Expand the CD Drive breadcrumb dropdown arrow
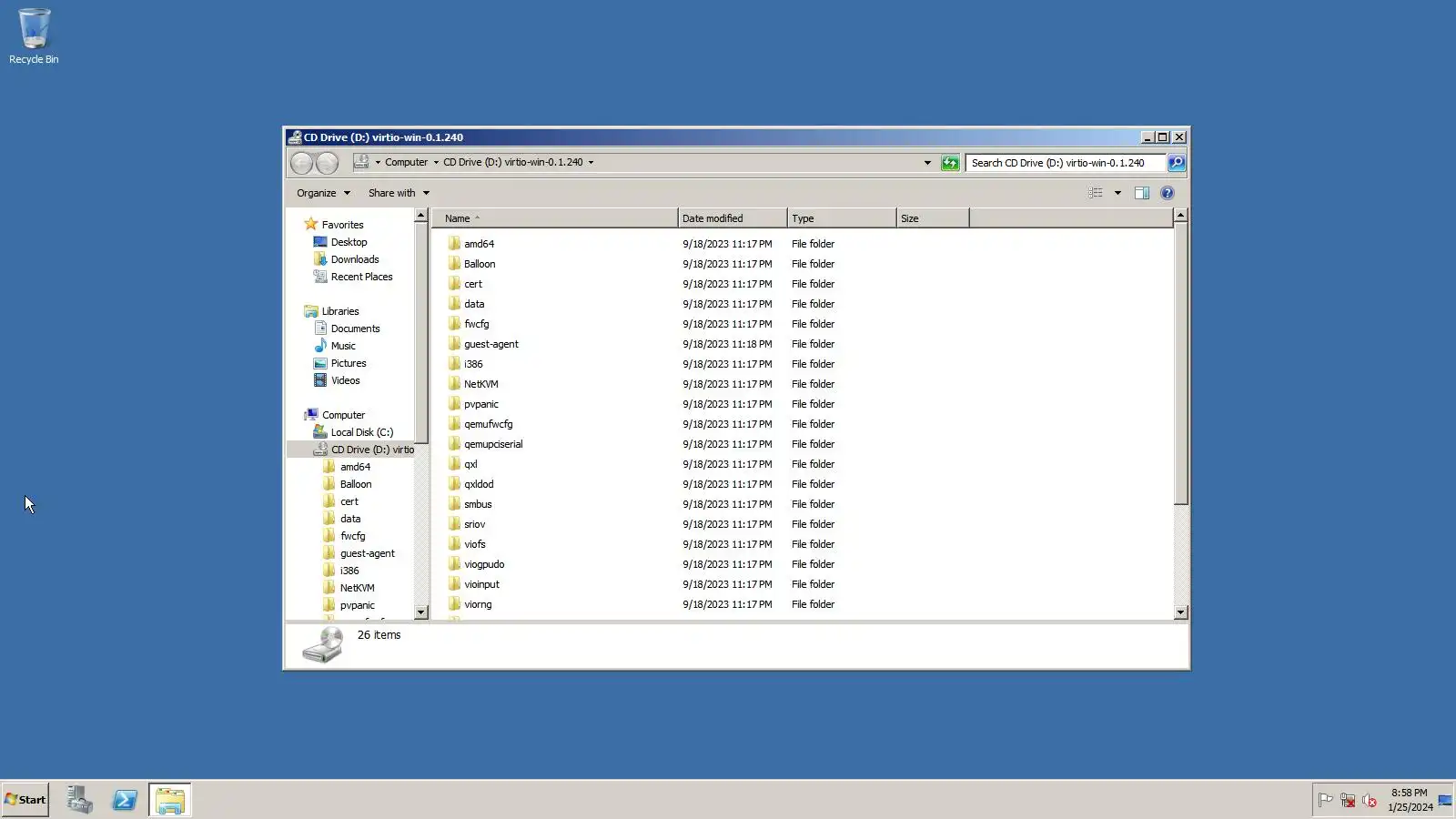 pyautogui.click(x=591, y=163)
